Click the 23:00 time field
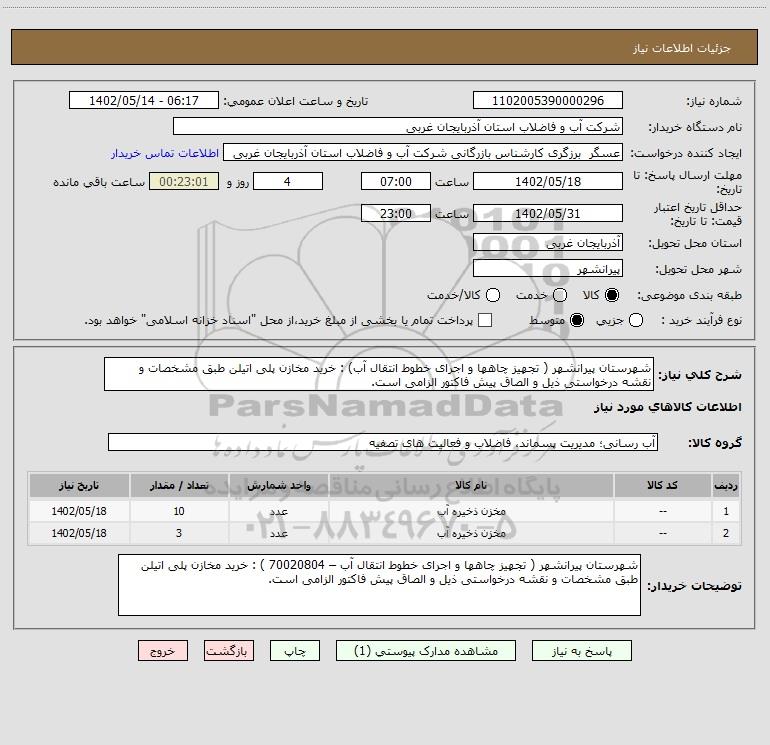This screenshot has width=770, height=745. [396, 213]
